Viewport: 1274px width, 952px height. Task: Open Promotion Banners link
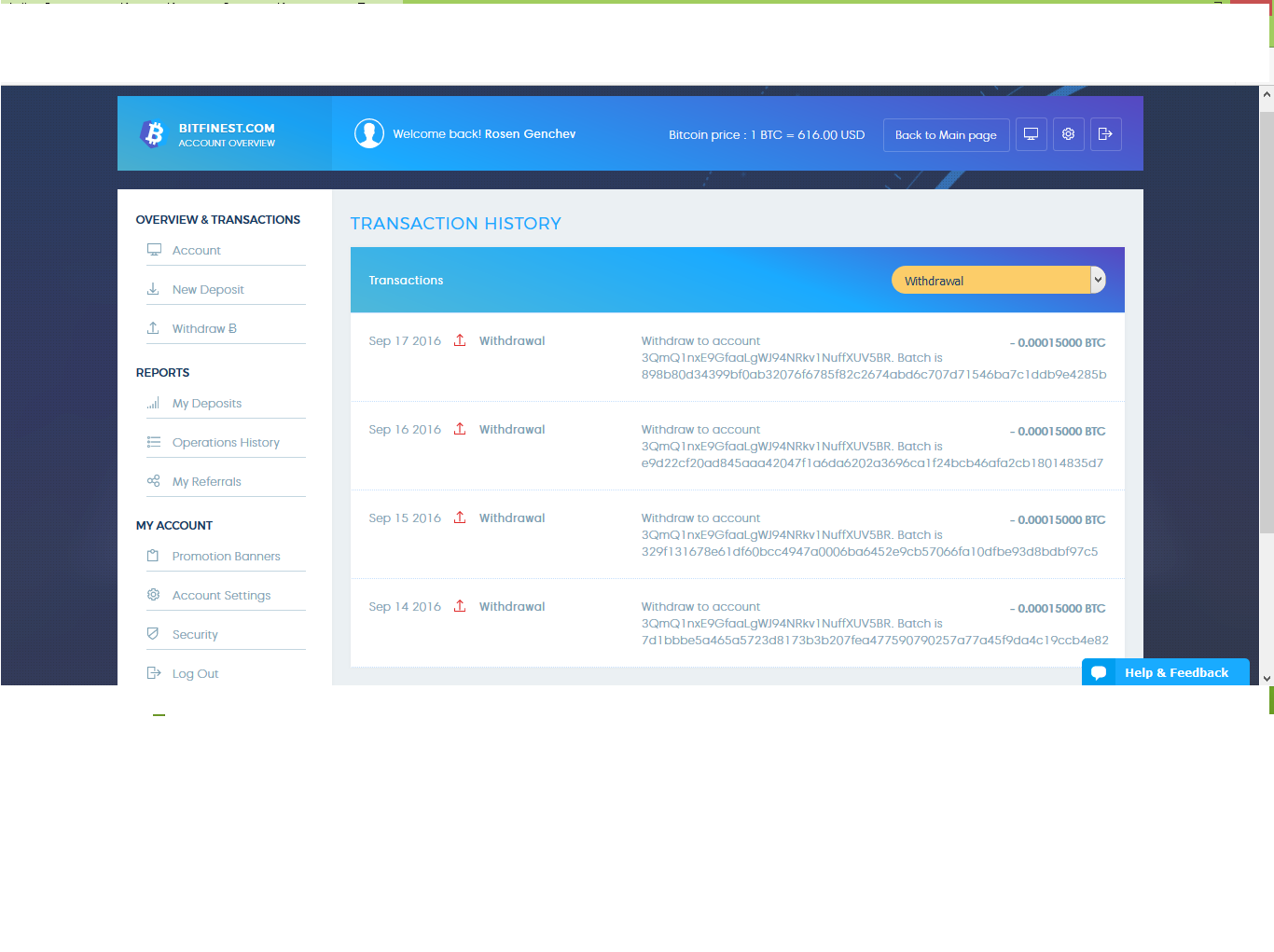[226, 557]
